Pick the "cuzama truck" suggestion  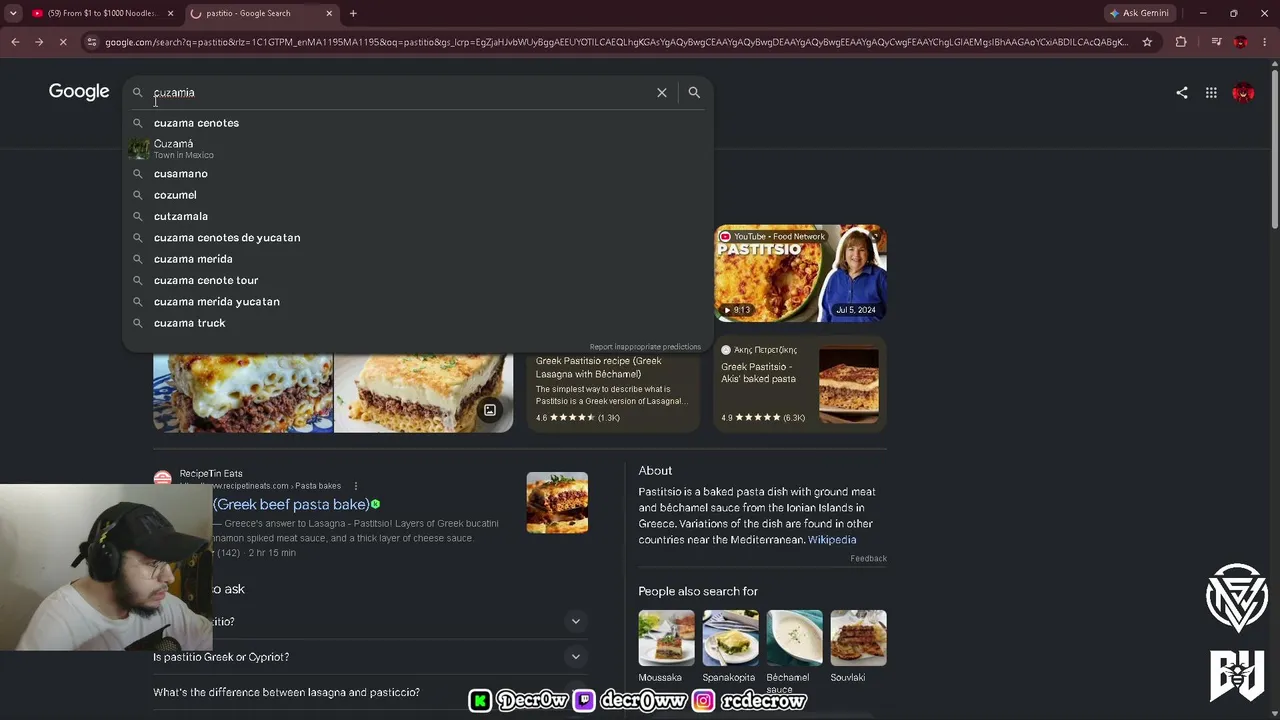click(418, 323)
